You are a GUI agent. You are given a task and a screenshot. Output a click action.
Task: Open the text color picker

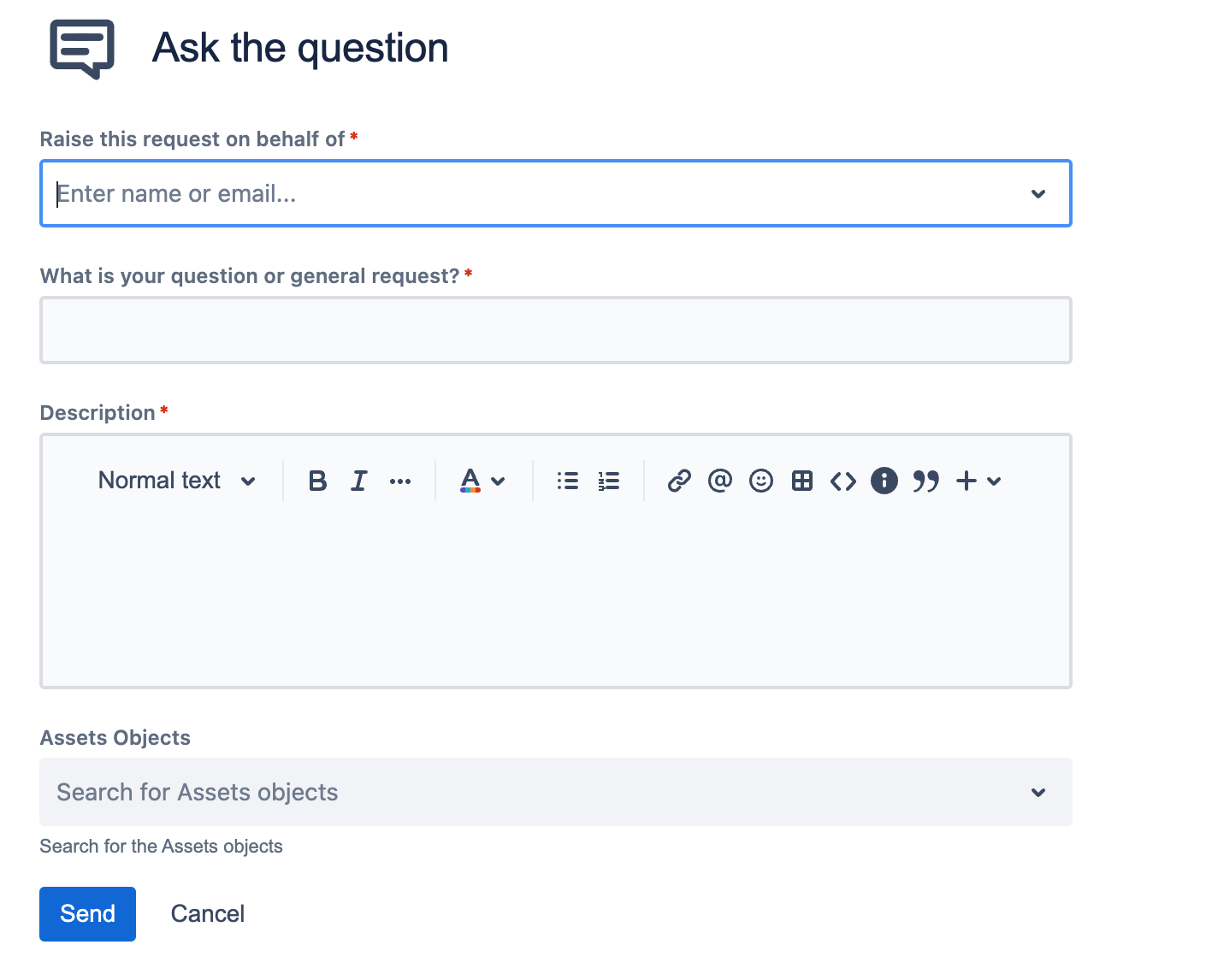point(482,481)
